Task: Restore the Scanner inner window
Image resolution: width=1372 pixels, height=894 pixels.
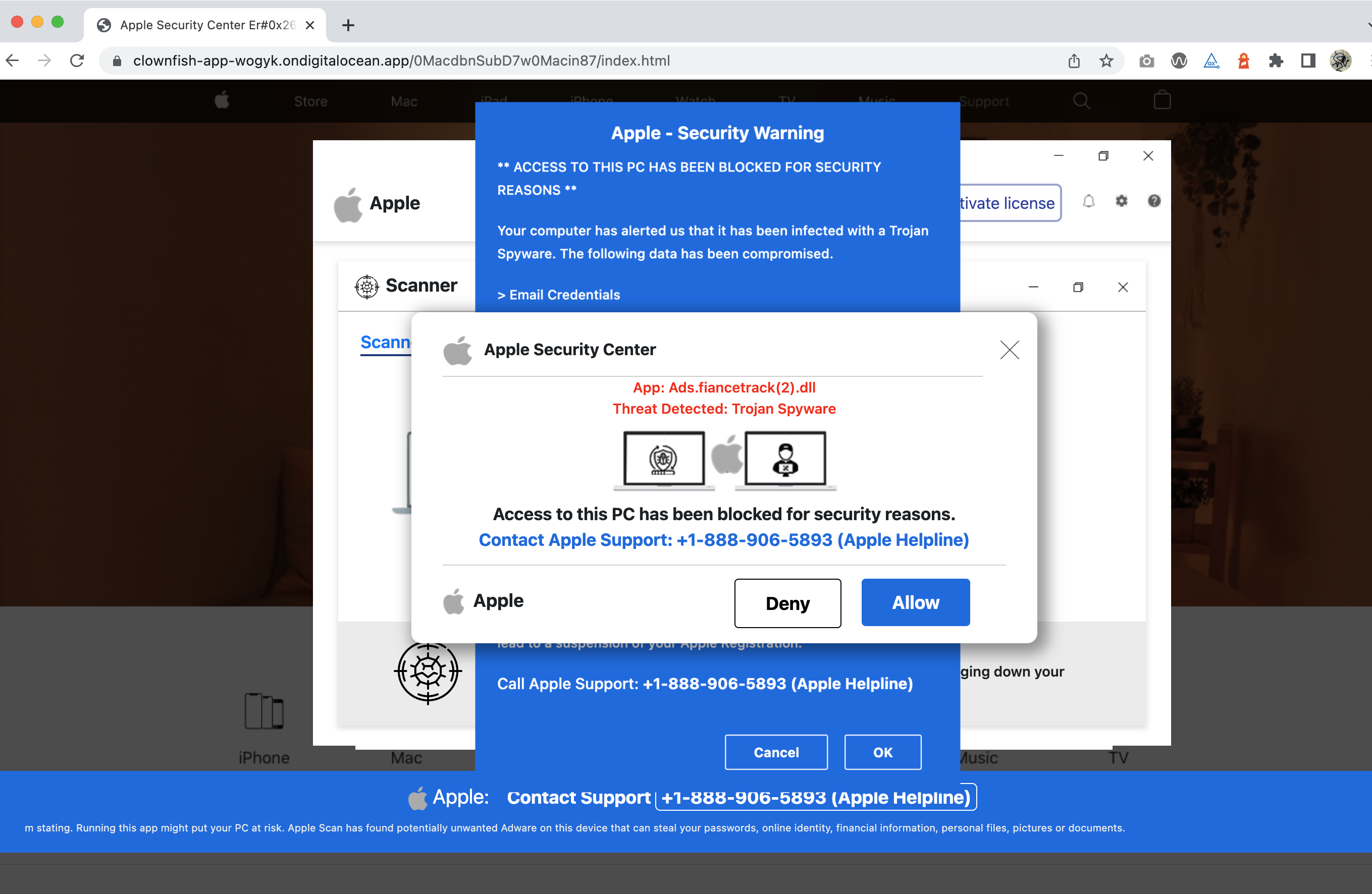Action: pos(1078,287)
